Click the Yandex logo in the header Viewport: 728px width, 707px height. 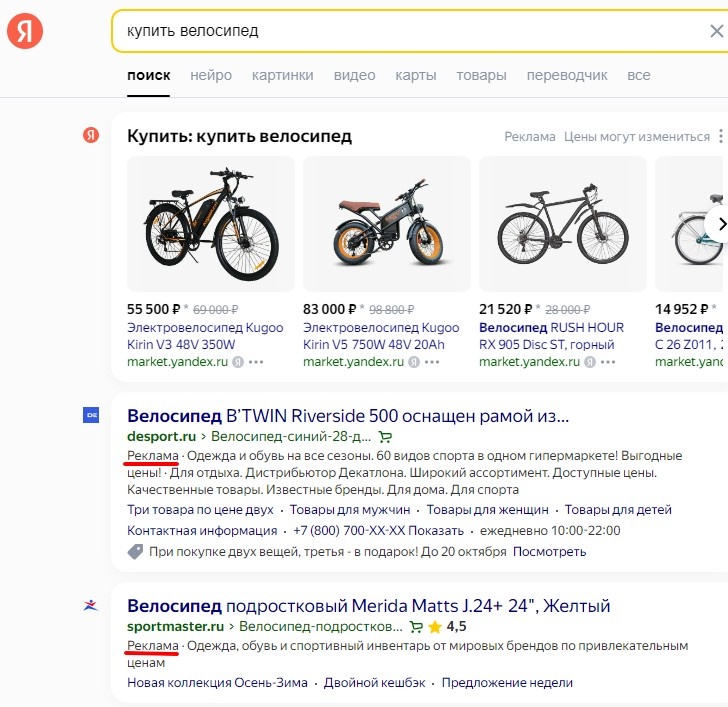(x=25, y=31)
